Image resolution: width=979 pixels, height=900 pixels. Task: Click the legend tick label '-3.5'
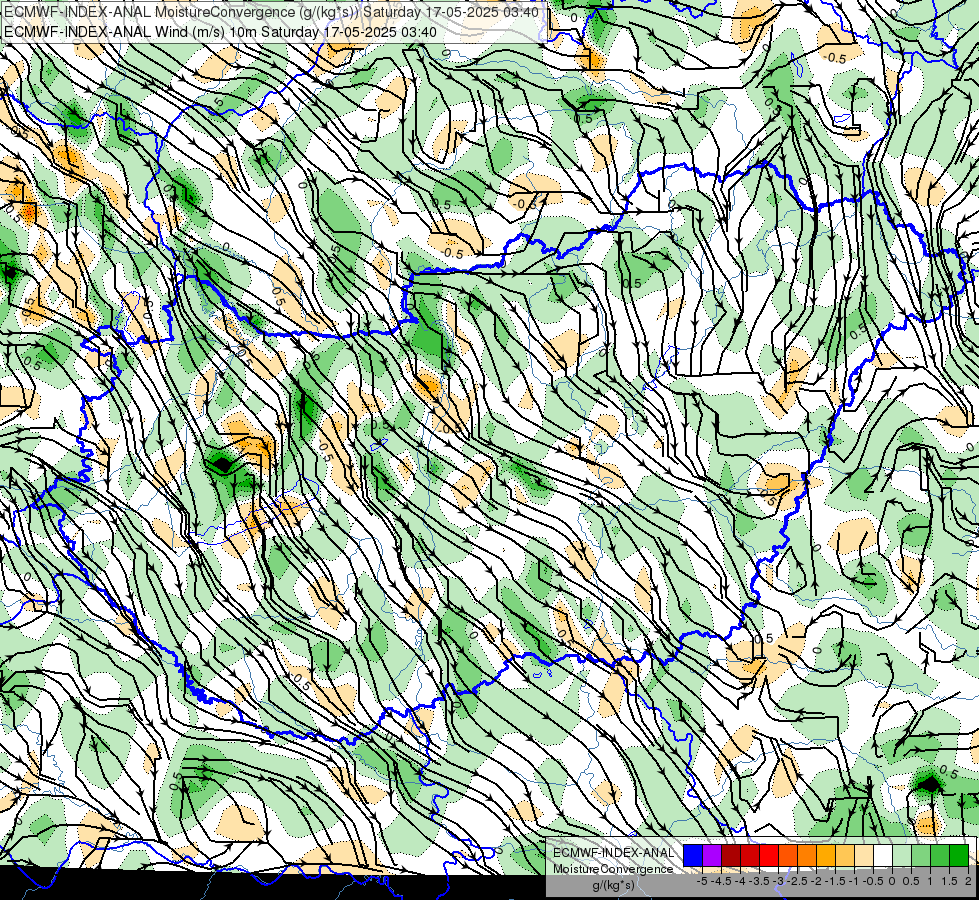[759, 881]
